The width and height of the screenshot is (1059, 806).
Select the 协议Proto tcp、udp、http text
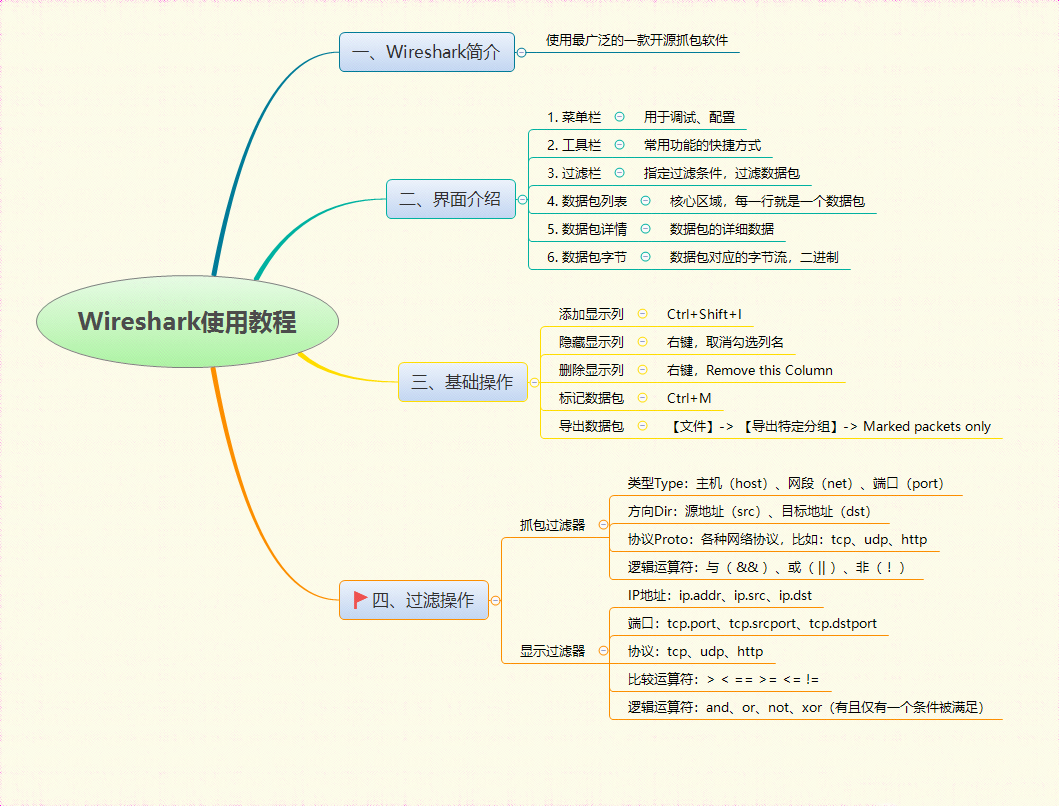777,539
